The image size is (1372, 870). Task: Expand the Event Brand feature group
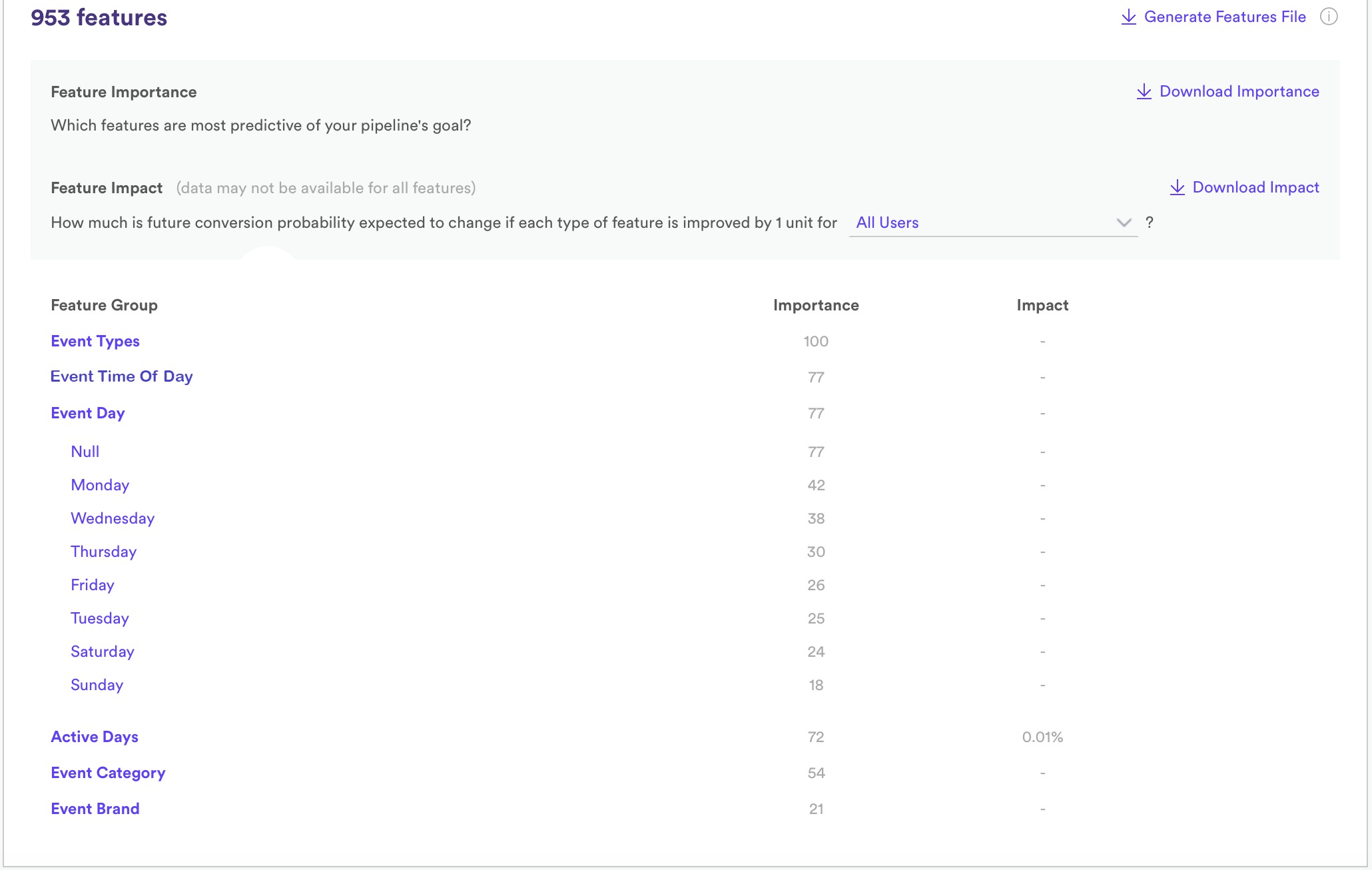click(95, 809)
